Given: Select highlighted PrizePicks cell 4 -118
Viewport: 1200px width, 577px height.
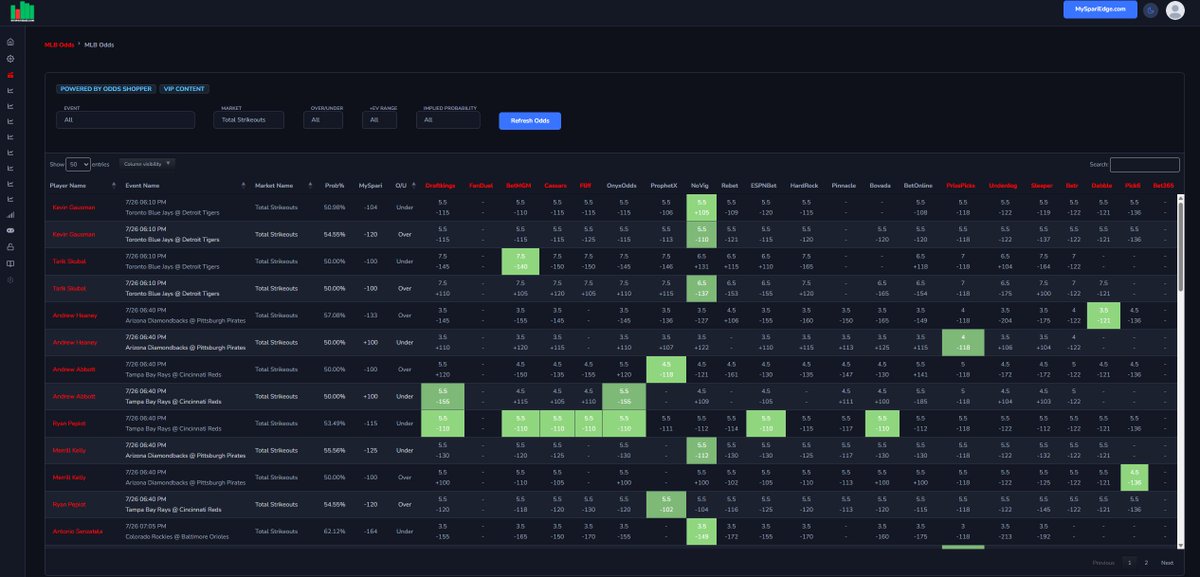Looking at the screenshot, I should [x=962, y=342].
